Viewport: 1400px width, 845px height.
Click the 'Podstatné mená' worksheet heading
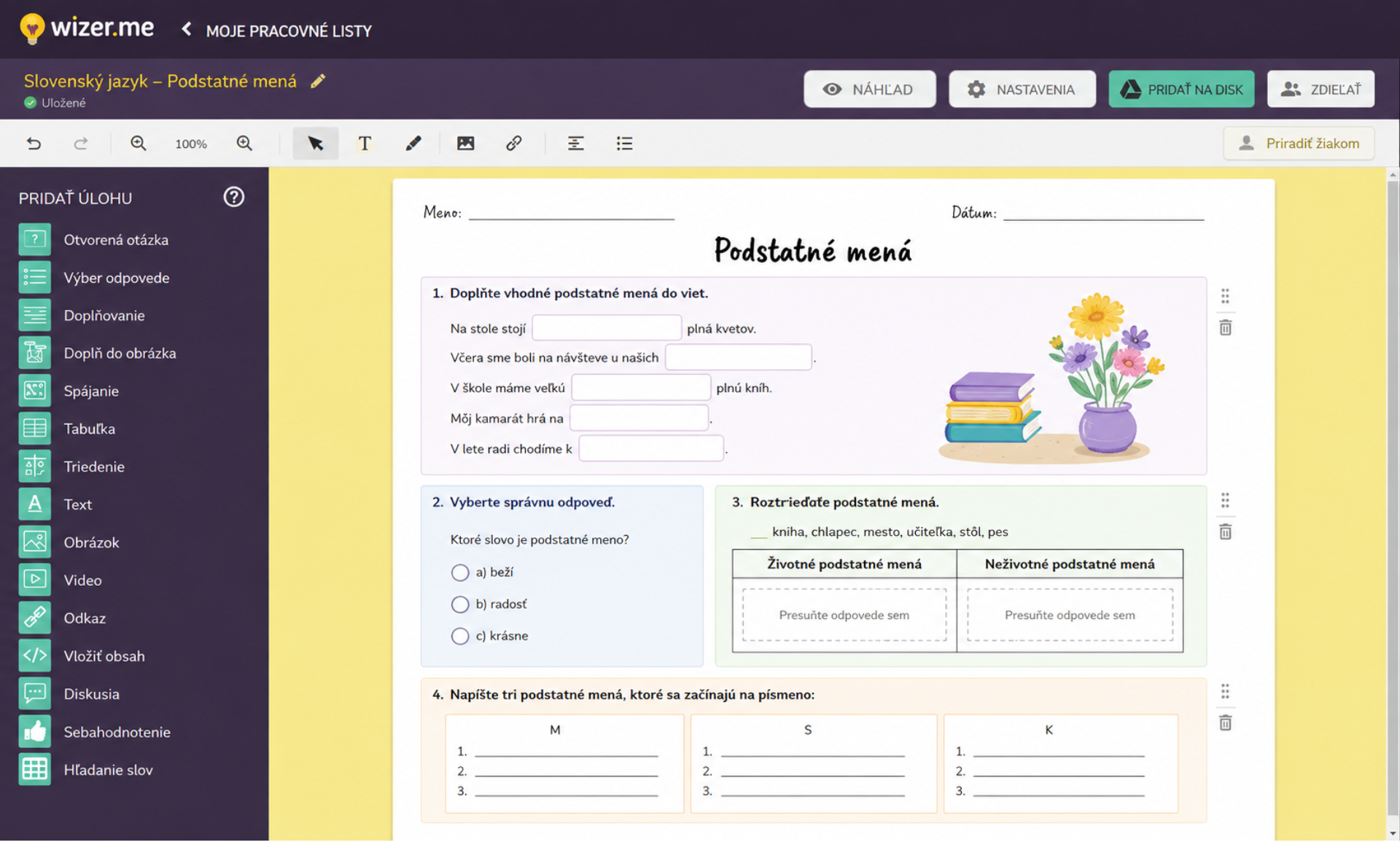pyautogui.click(x=812, y=252)
